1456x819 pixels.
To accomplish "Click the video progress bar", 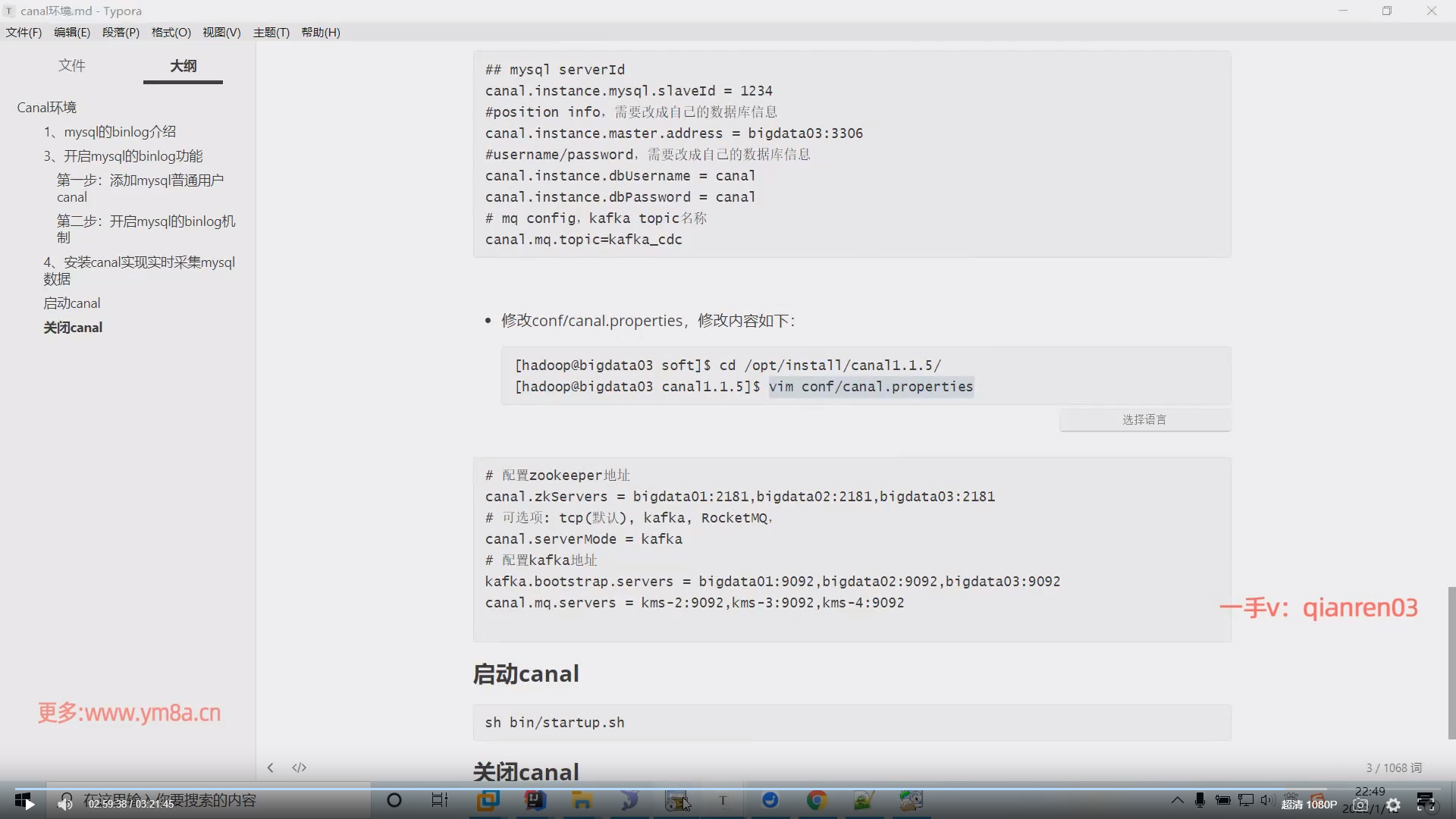I will point(728,789).
